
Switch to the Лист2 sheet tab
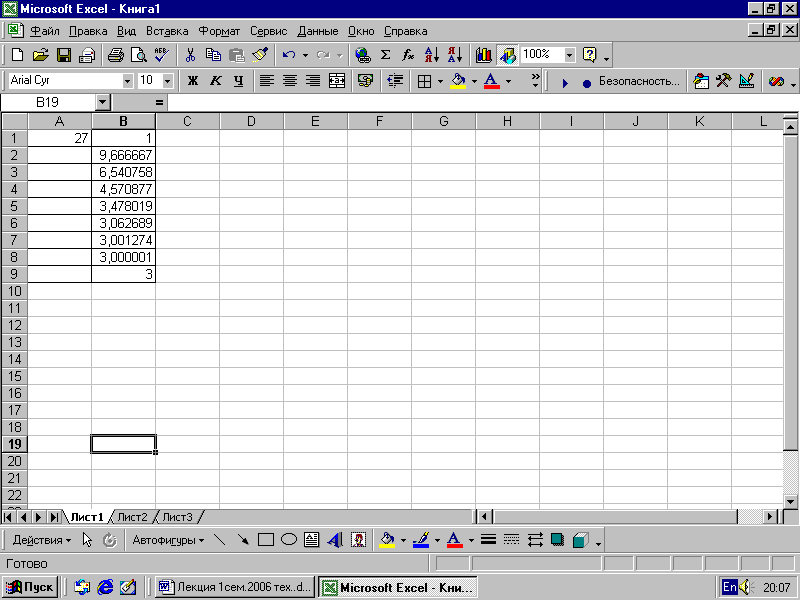pyautogui.click(x=132, y=517)
